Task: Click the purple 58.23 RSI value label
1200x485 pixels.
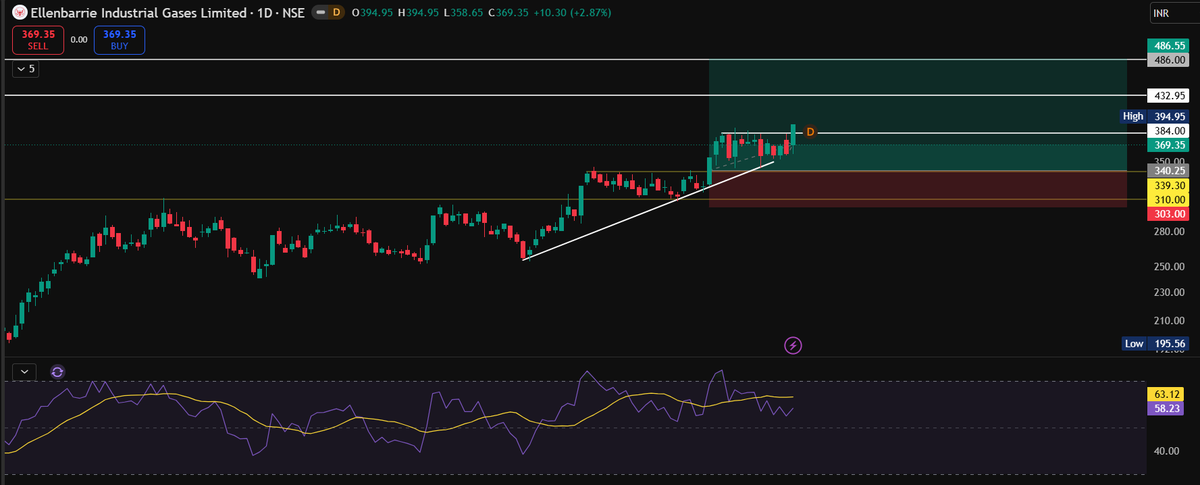Action: pos(1167,408)
